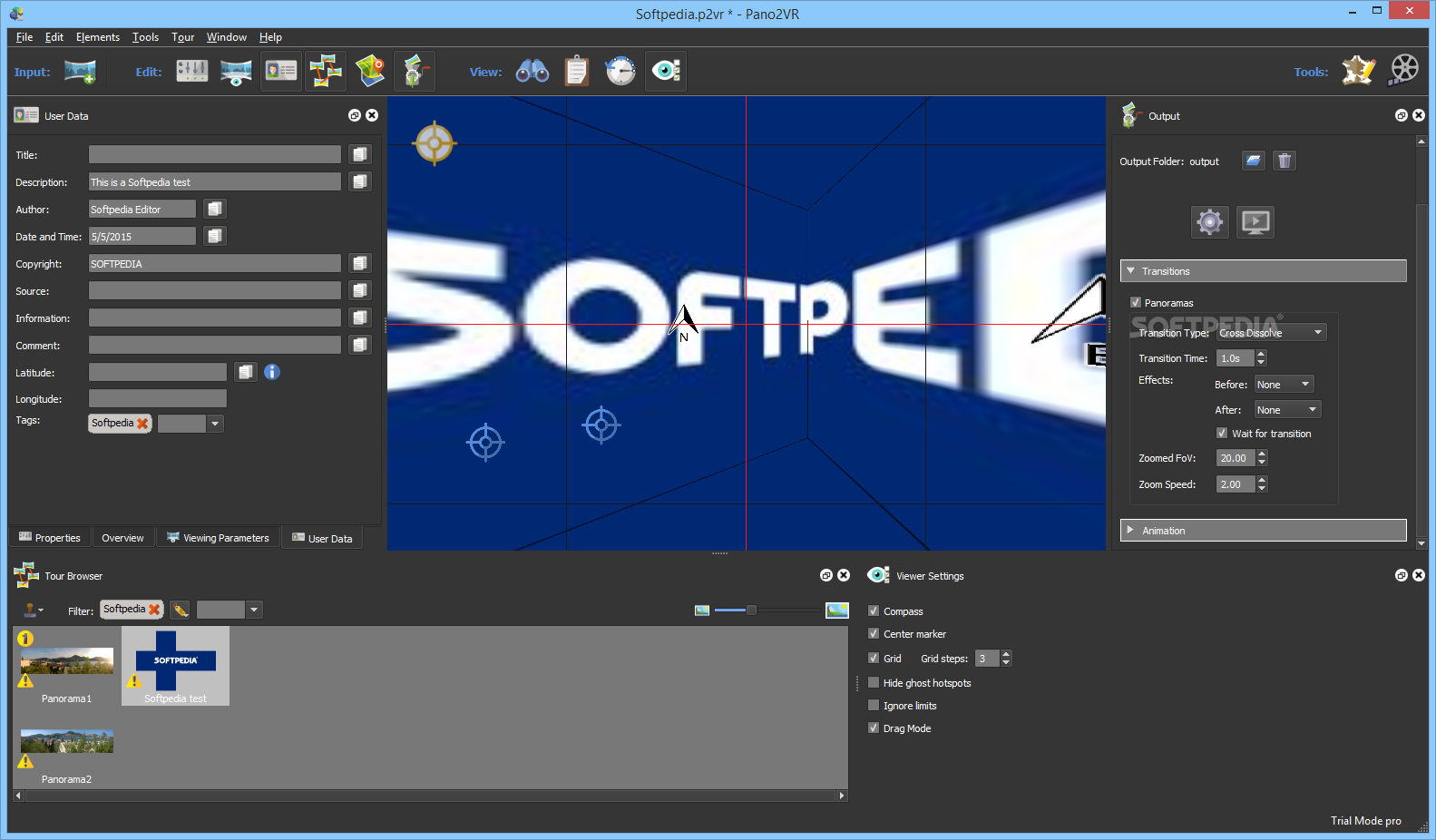Toggle Panoramas transitions checkbox

click(1136, 302)
